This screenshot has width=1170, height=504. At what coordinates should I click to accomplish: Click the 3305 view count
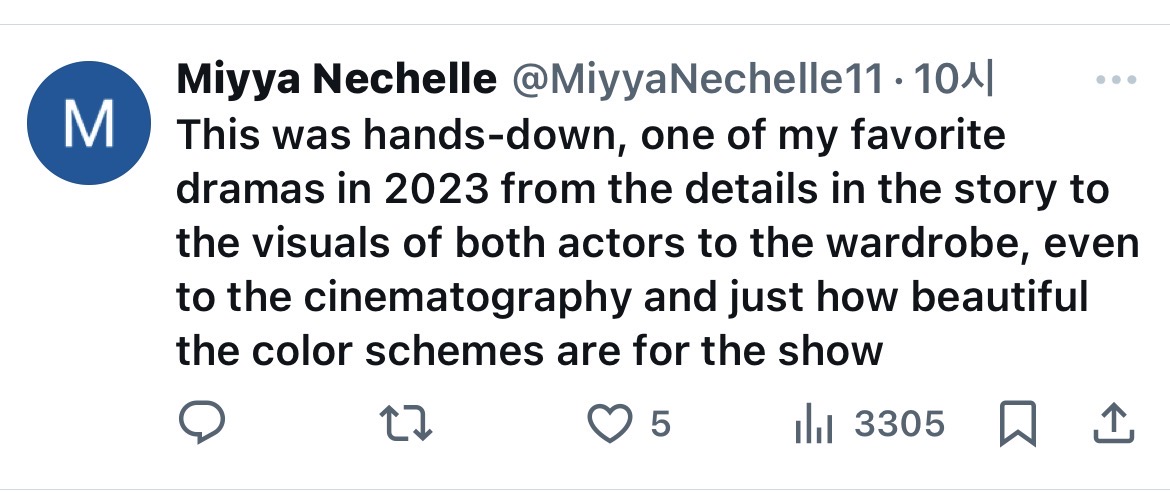tap(900, 424)
